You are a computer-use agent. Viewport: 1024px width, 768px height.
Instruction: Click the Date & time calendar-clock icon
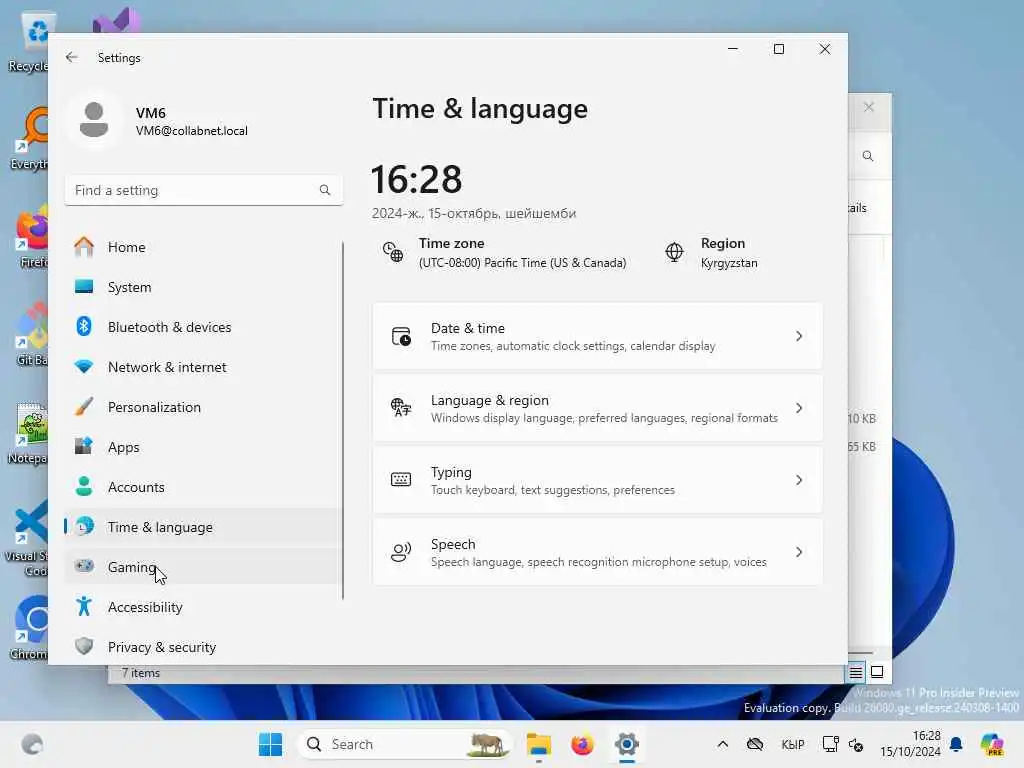coord(401,336)
